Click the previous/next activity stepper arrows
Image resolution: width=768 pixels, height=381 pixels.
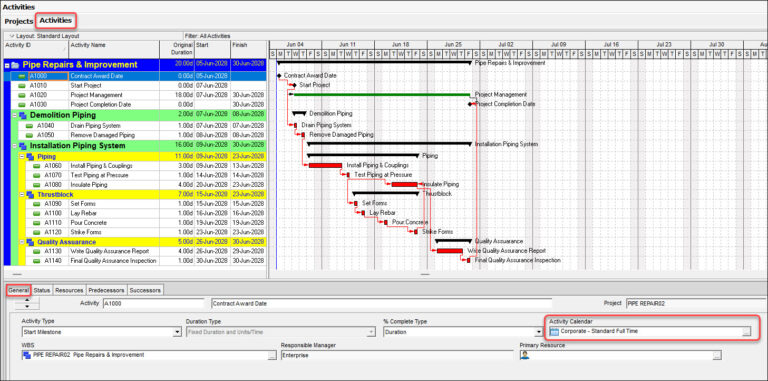point(26,303)
